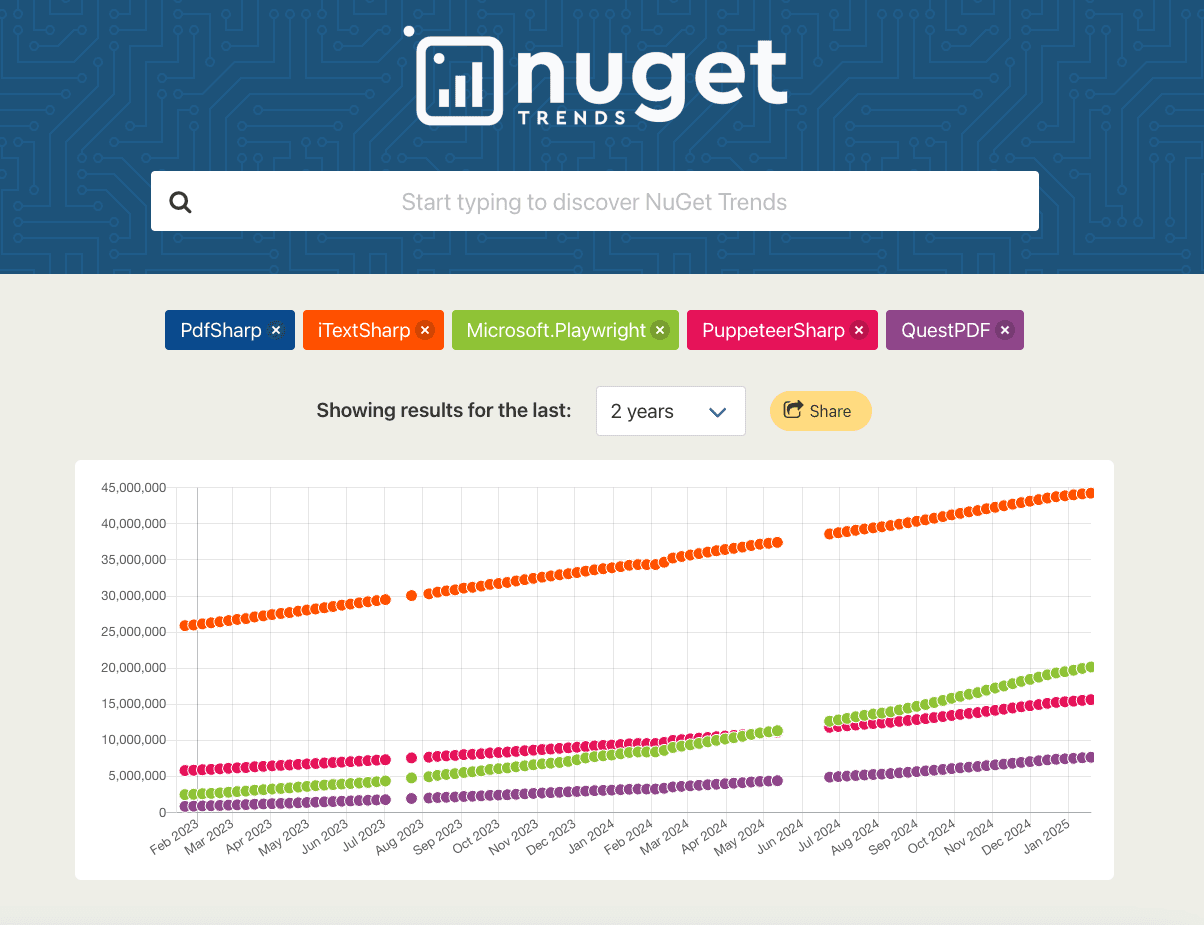Click the chevron arrow in the period selector
The image size is (1204, 925).
[x=718, y=410]
